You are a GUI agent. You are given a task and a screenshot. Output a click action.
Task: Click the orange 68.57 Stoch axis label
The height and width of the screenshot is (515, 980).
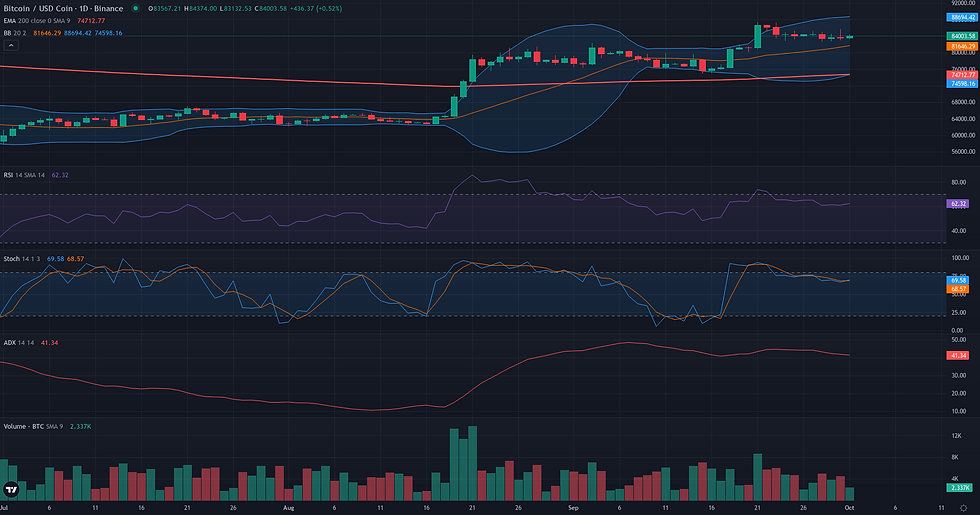(958, 289)
